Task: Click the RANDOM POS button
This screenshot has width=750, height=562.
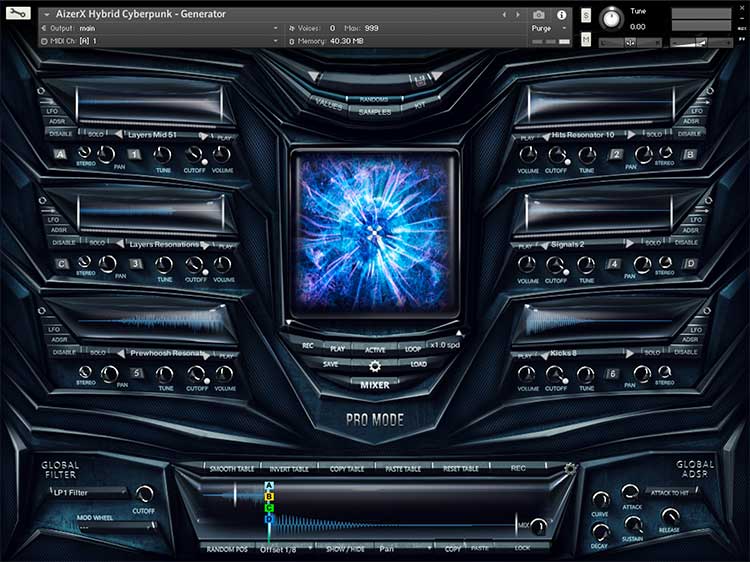Action: pyautogui.click(x=227, y=550)
